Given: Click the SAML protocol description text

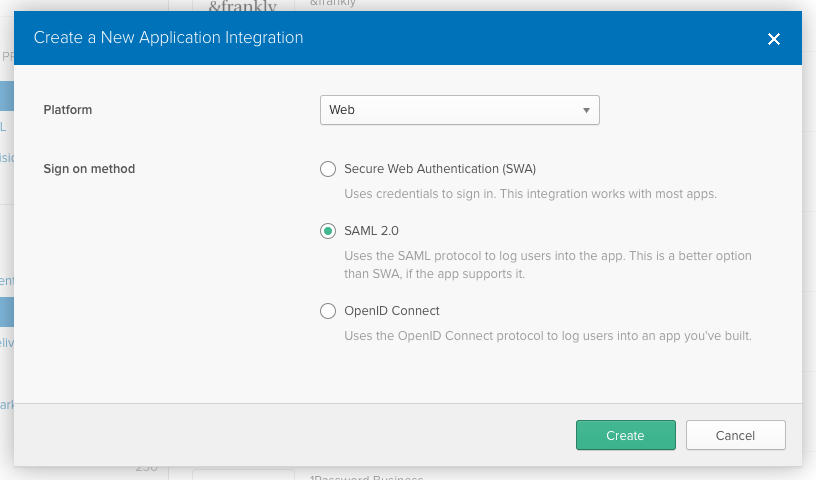Looking at the screenshot, I should 547,264.
